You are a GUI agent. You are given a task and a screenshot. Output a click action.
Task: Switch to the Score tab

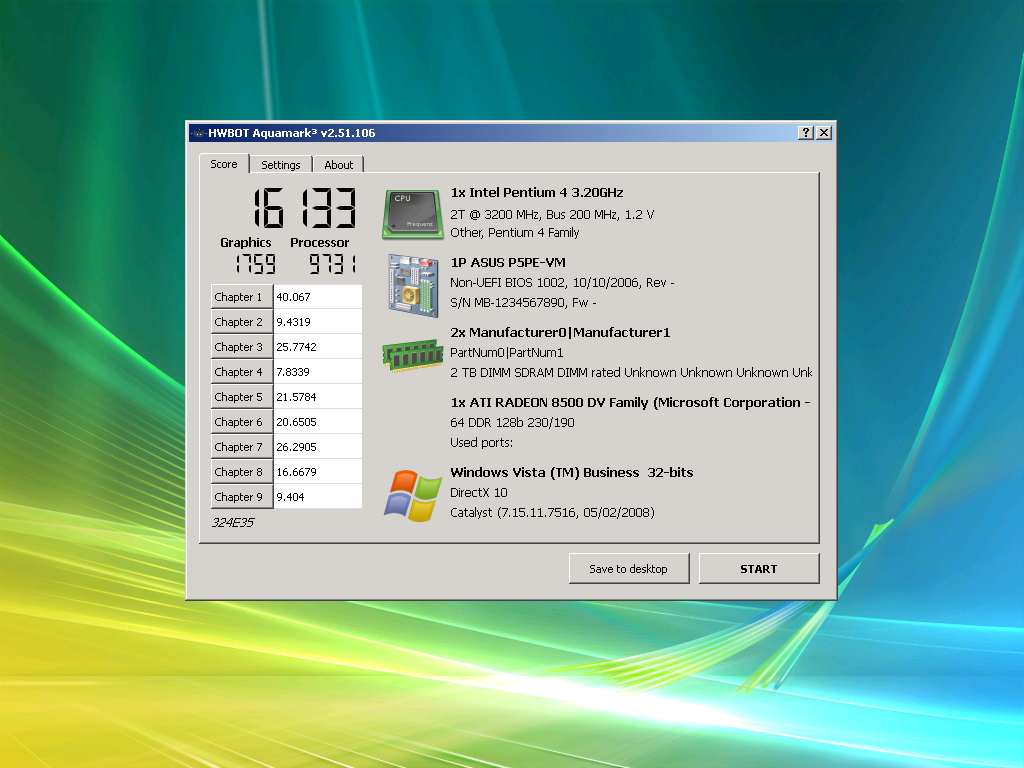(x=224, y=164)
